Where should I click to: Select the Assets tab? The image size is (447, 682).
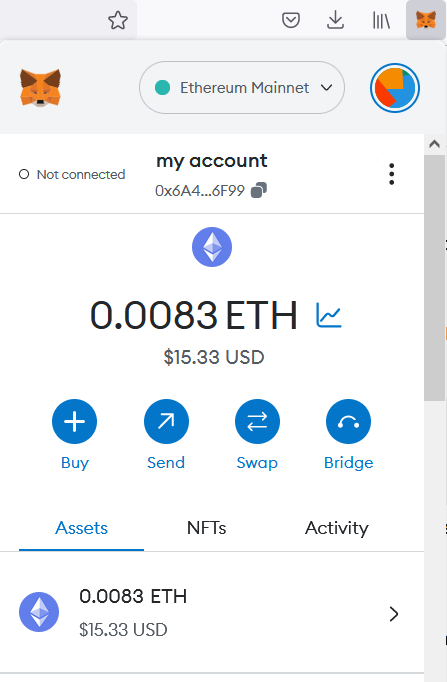[x=81, y=528]
